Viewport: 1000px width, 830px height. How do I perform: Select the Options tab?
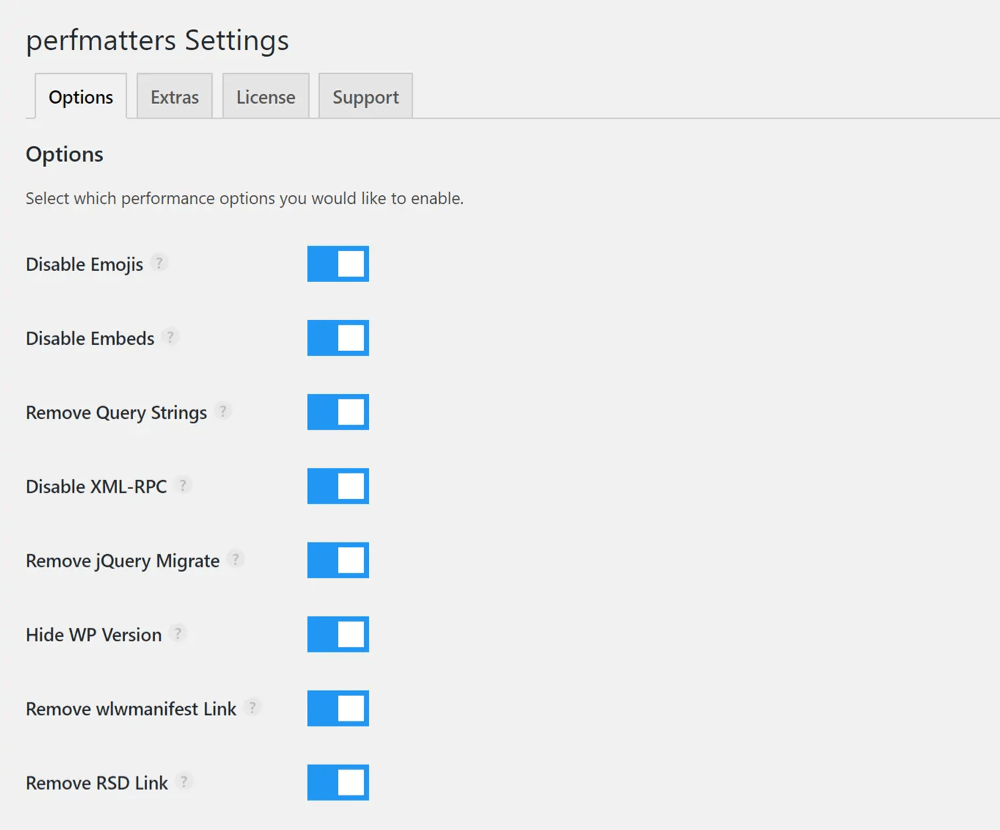click(x=81, y=96)
